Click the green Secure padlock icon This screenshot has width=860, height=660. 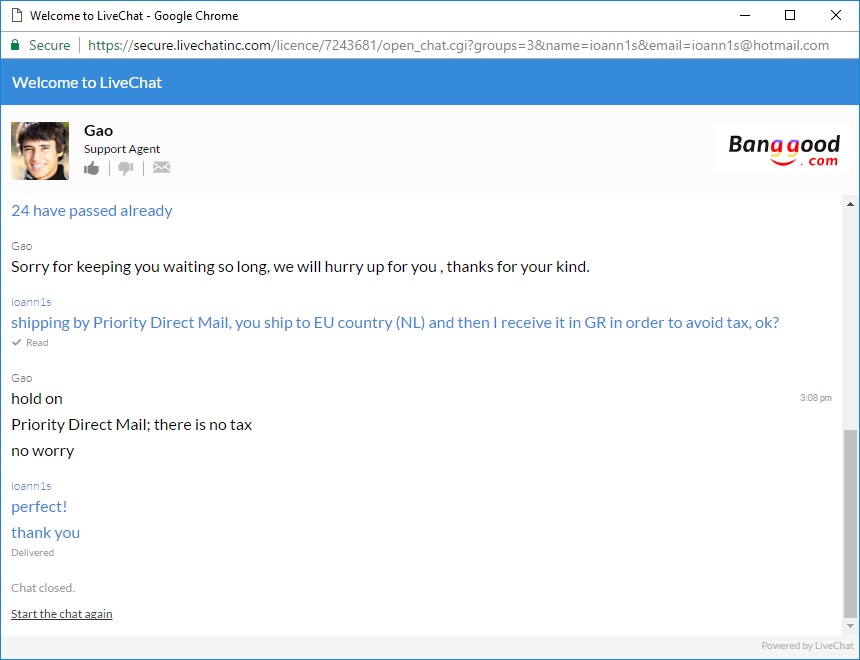[x=15, y=45]
